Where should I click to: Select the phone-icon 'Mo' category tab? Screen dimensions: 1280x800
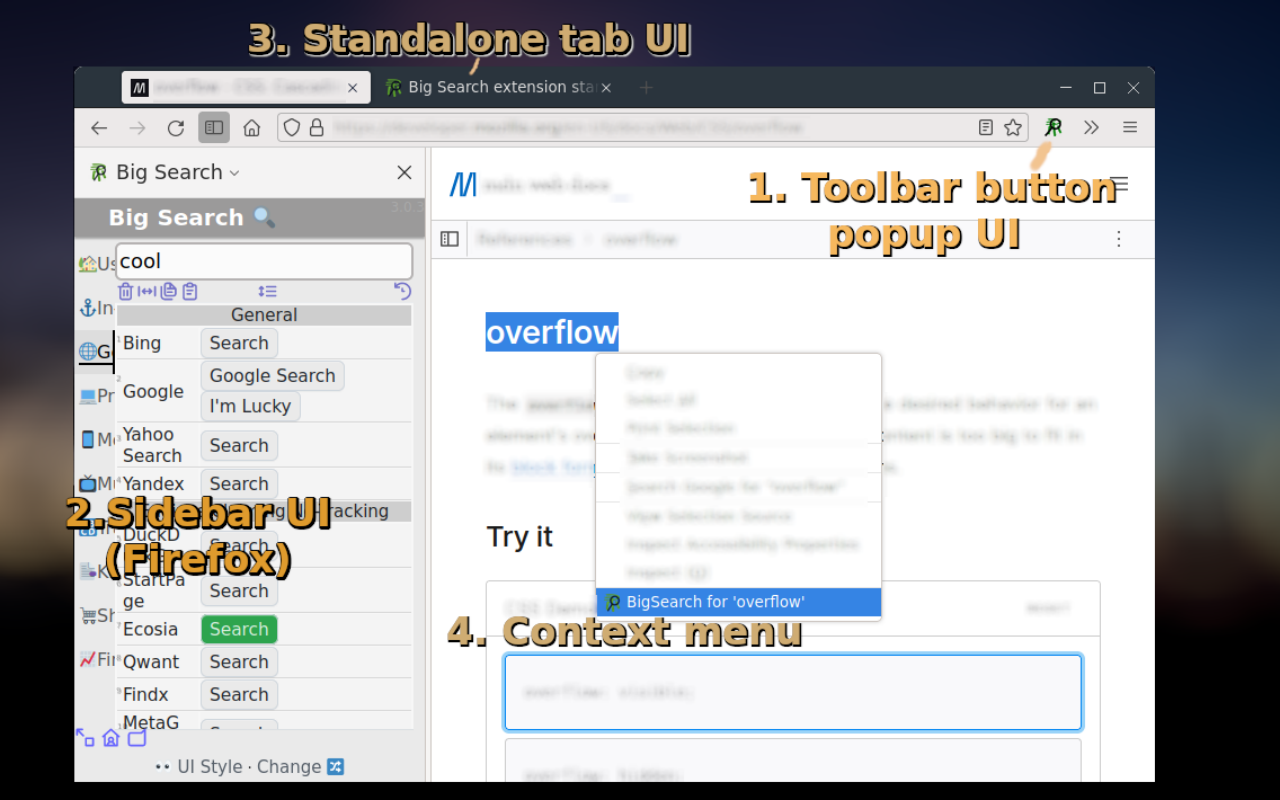click(97, 440)
